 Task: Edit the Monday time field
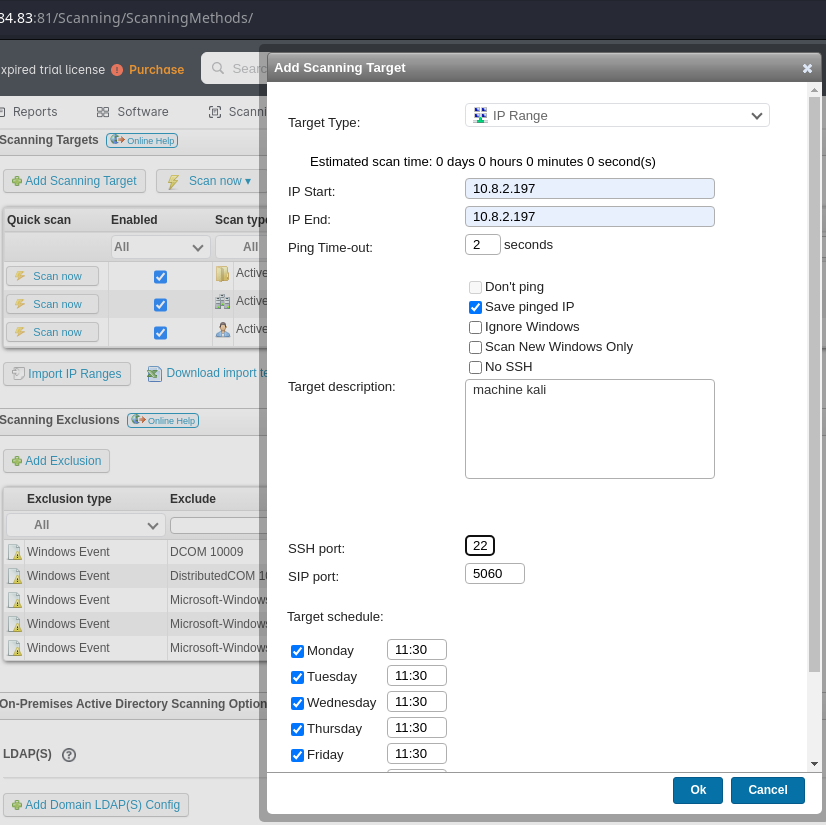tap(417, 650)
